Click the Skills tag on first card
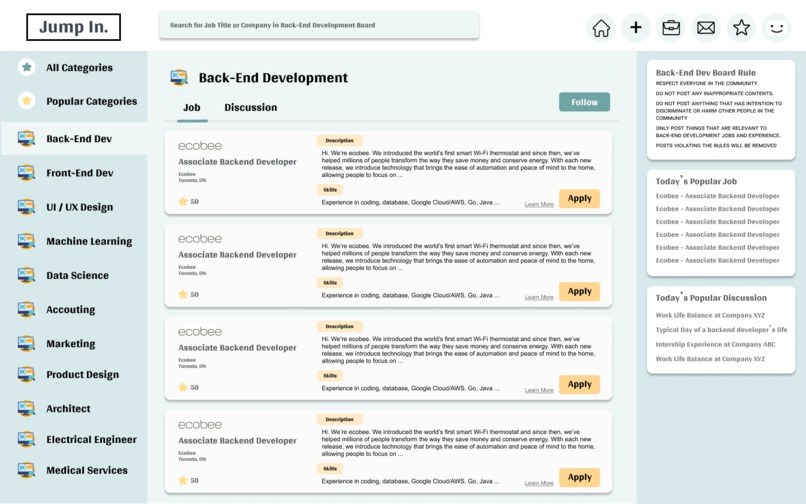The width and height of the screenshot is (806, 504). (329, 190)
